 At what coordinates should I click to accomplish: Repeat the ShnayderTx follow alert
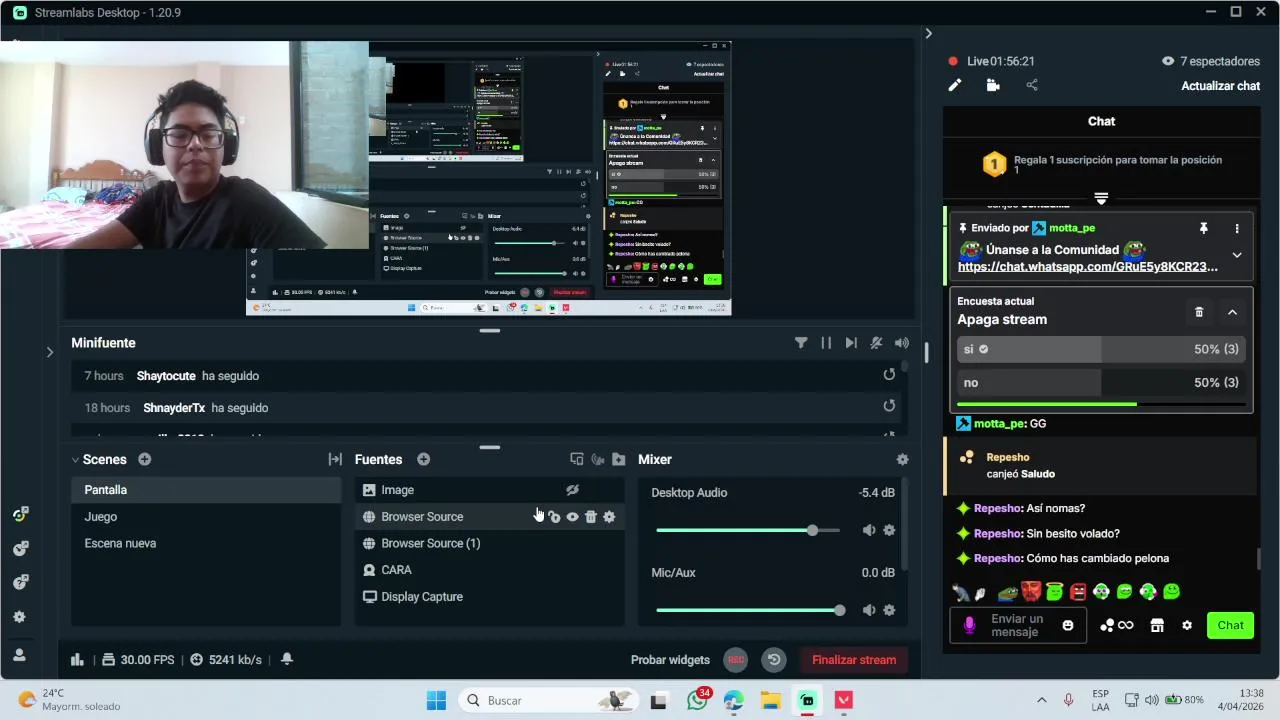point(889,406)
